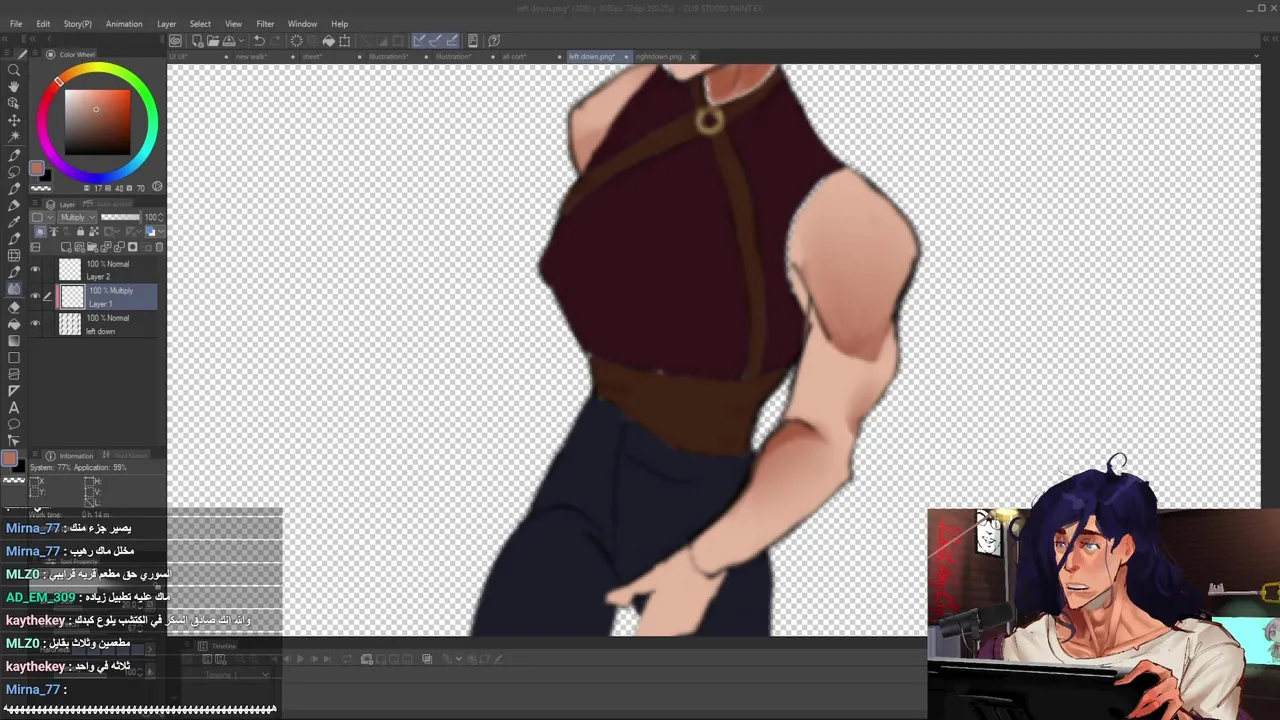Screen dimensions: 1280x720
Task: Toggle Lock layer padlock
Action: [80, 232]
